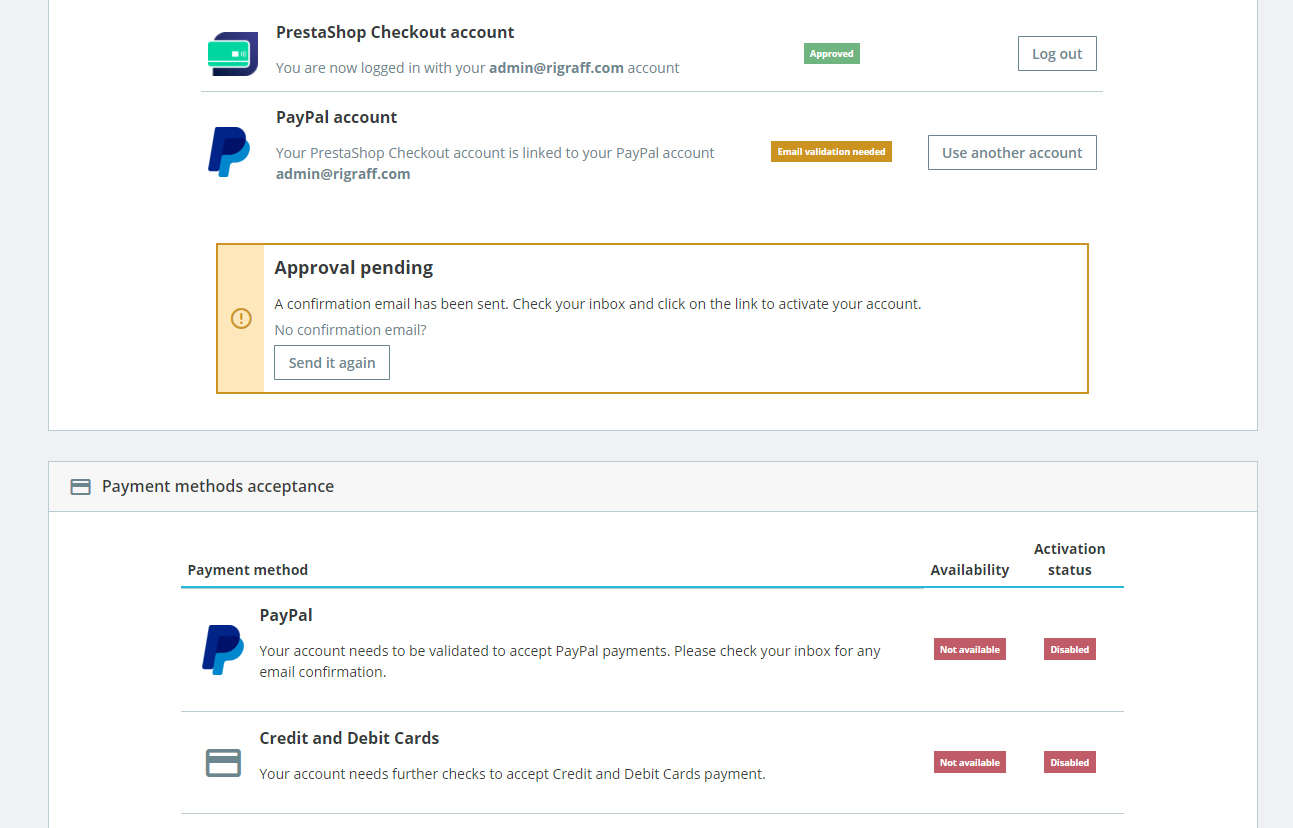Image resolution: width=1293 pixels, height=828 pixels.
Task: Click PayPal row Not available badge
Action: coord(970,650)
